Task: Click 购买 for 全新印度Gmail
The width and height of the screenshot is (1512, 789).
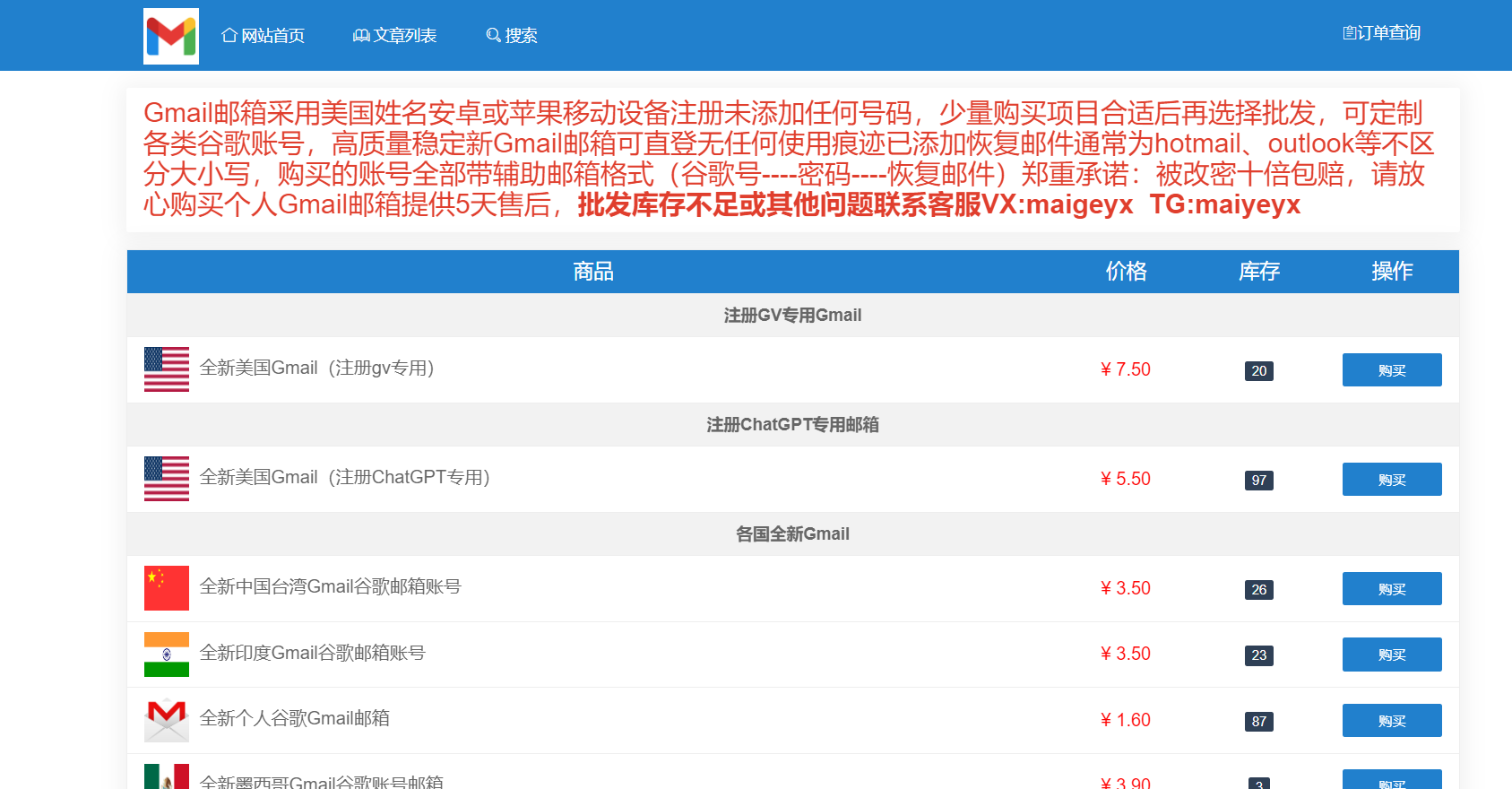Action: pos(1391,655)
